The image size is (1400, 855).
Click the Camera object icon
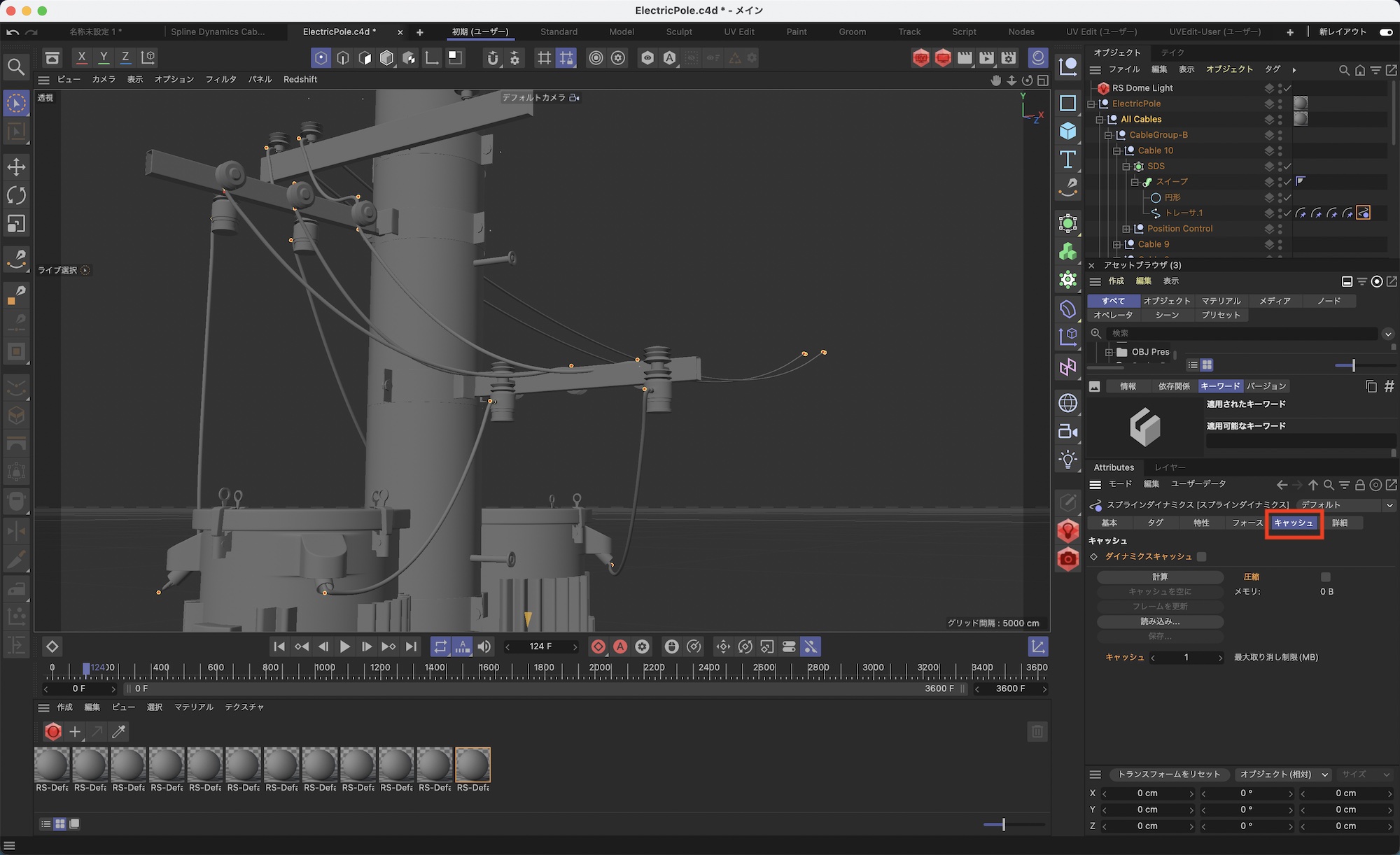[1067, 432]
